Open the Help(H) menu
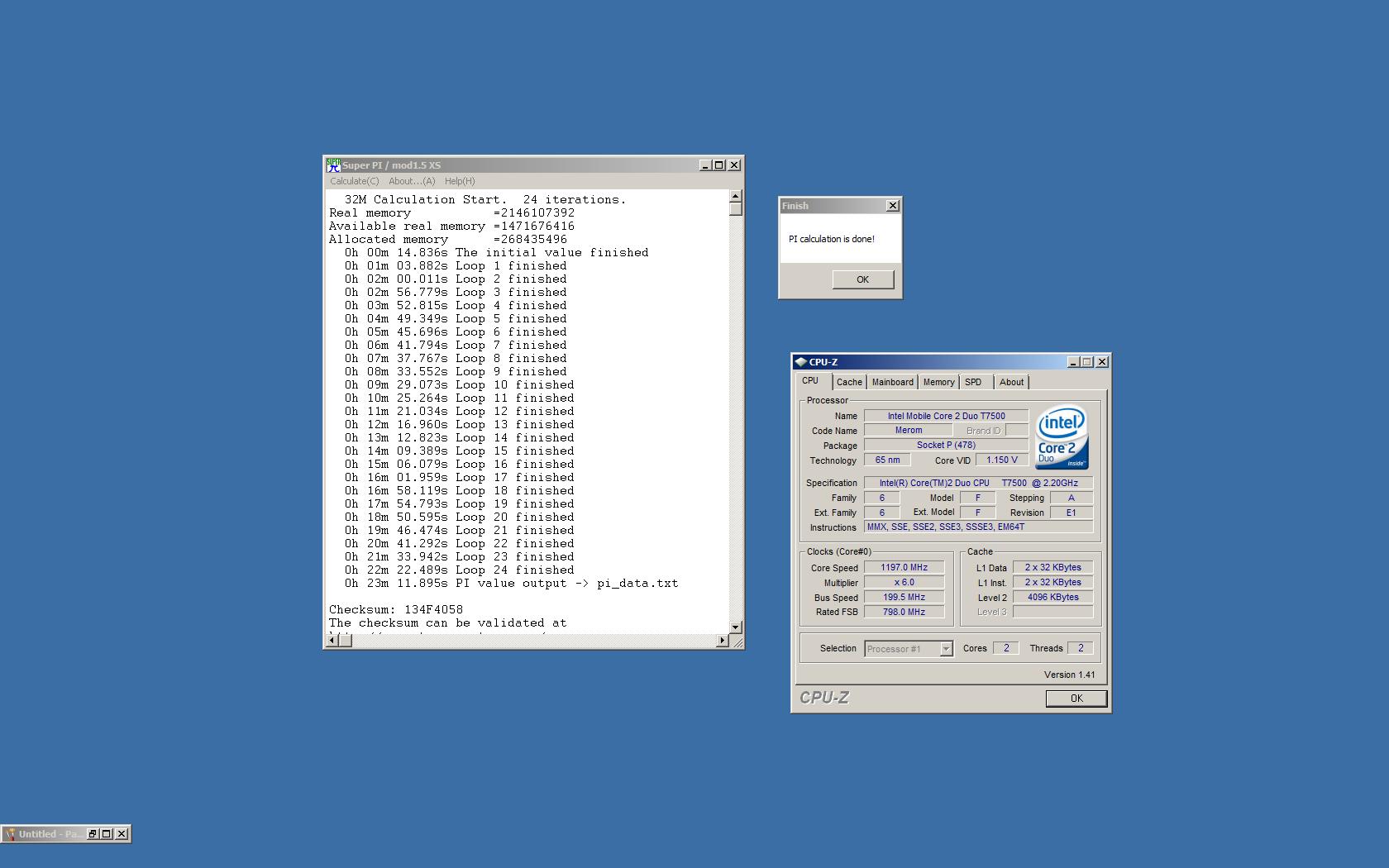The width and height of the screenshot is (1389, 868). pyautogui.click(x=460, y=181)
